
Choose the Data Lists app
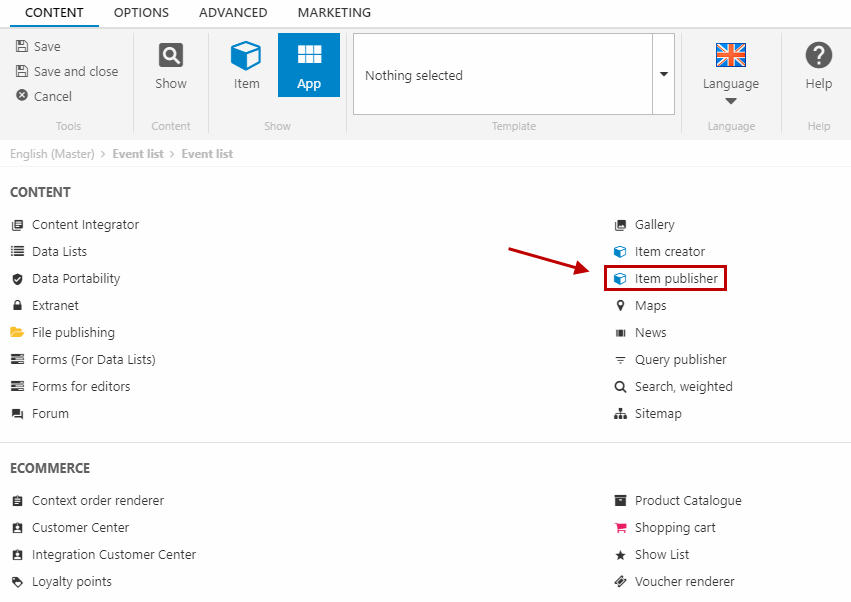tap(49, 251)
